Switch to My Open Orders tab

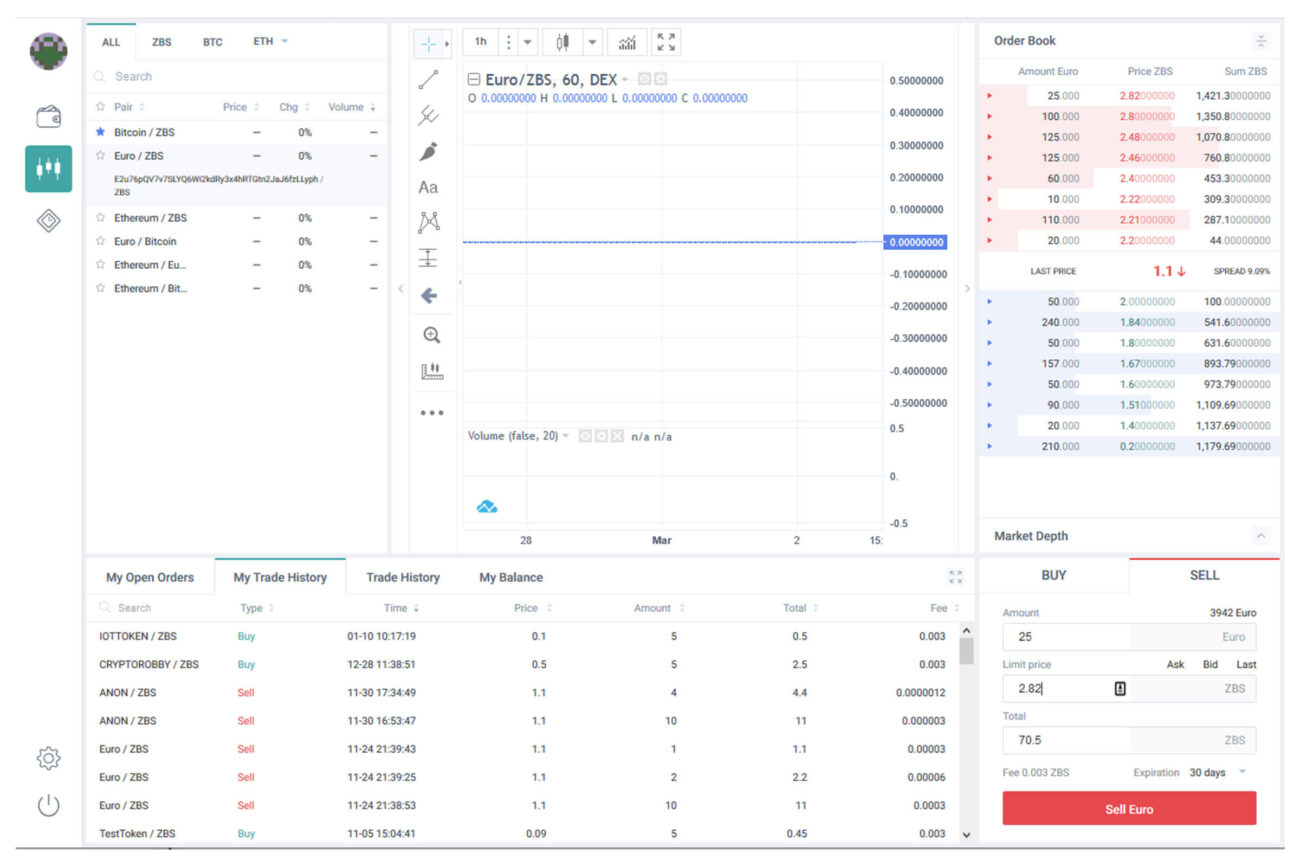pos(150,577)
